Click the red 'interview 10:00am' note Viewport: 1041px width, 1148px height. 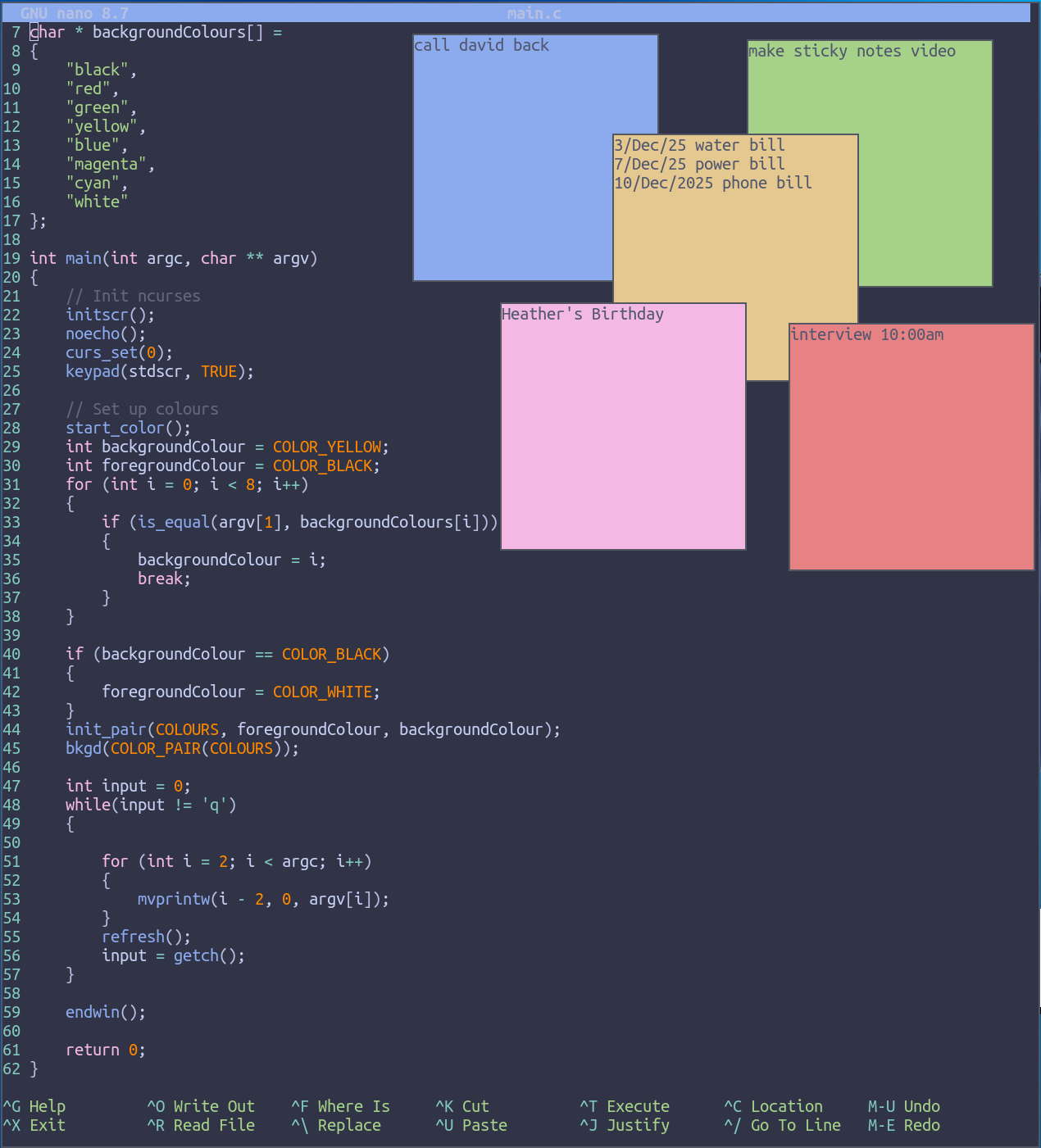(911, 447)
